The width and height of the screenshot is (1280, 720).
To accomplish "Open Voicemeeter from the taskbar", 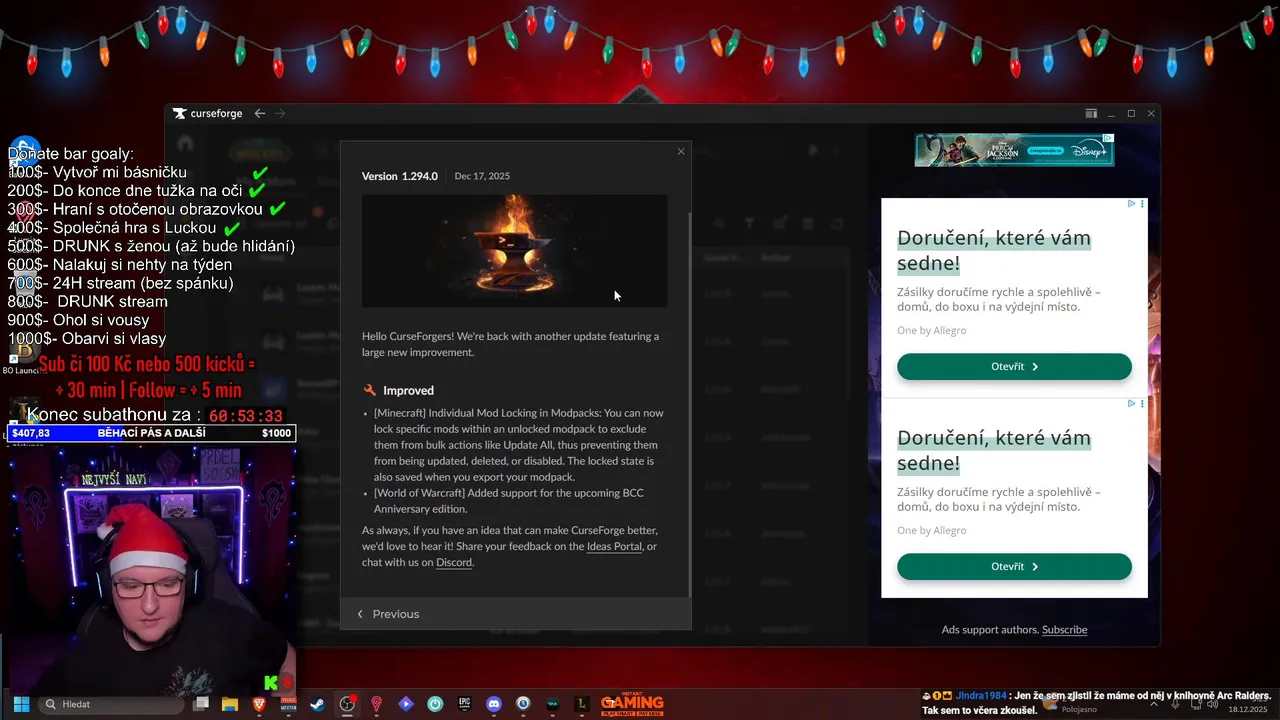I will (289, 704).
